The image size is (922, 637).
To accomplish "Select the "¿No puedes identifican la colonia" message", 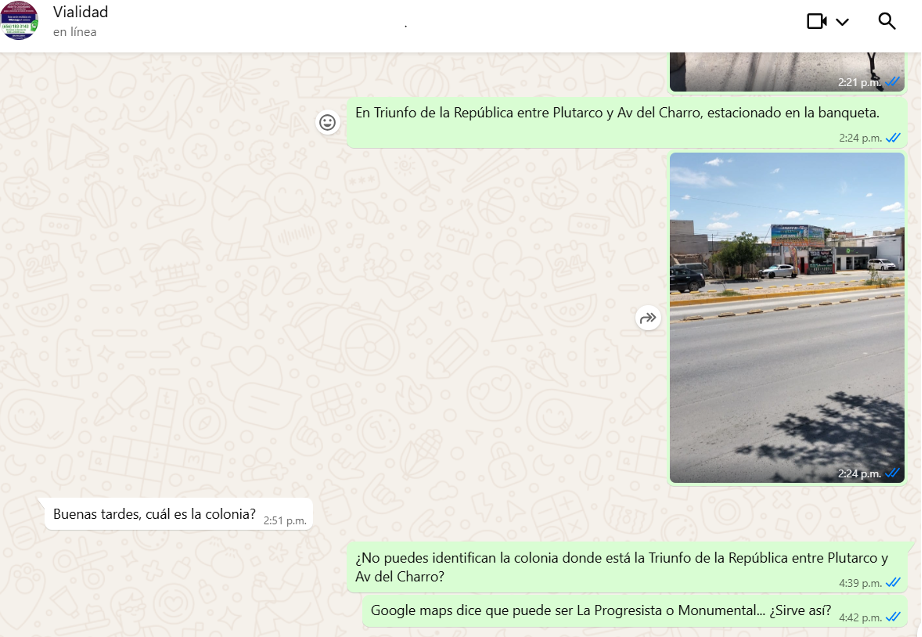I will pyautogui.click(x=620, y=567).
